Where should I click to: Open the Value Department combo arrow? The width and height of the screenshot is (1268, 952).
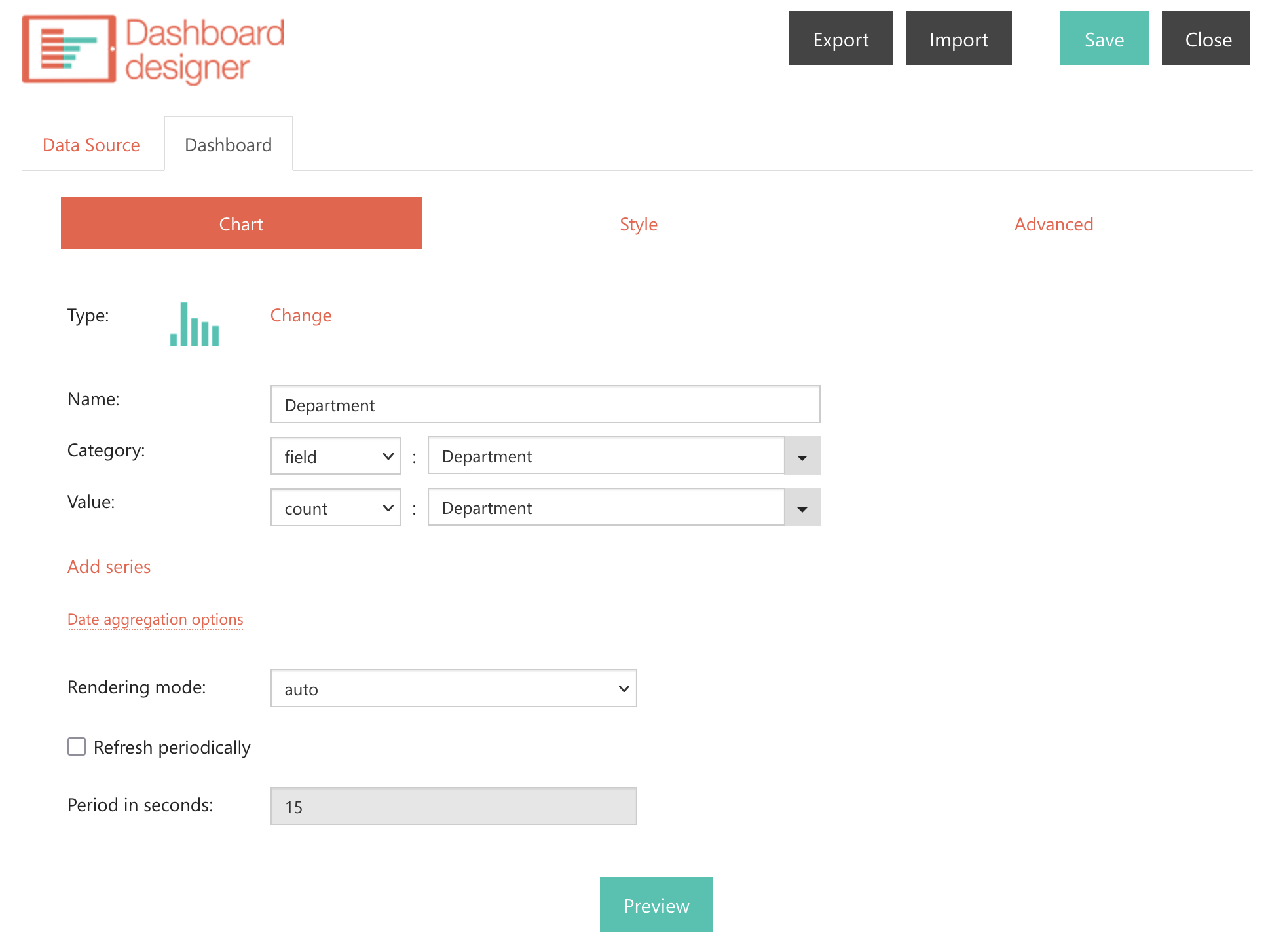802,508
